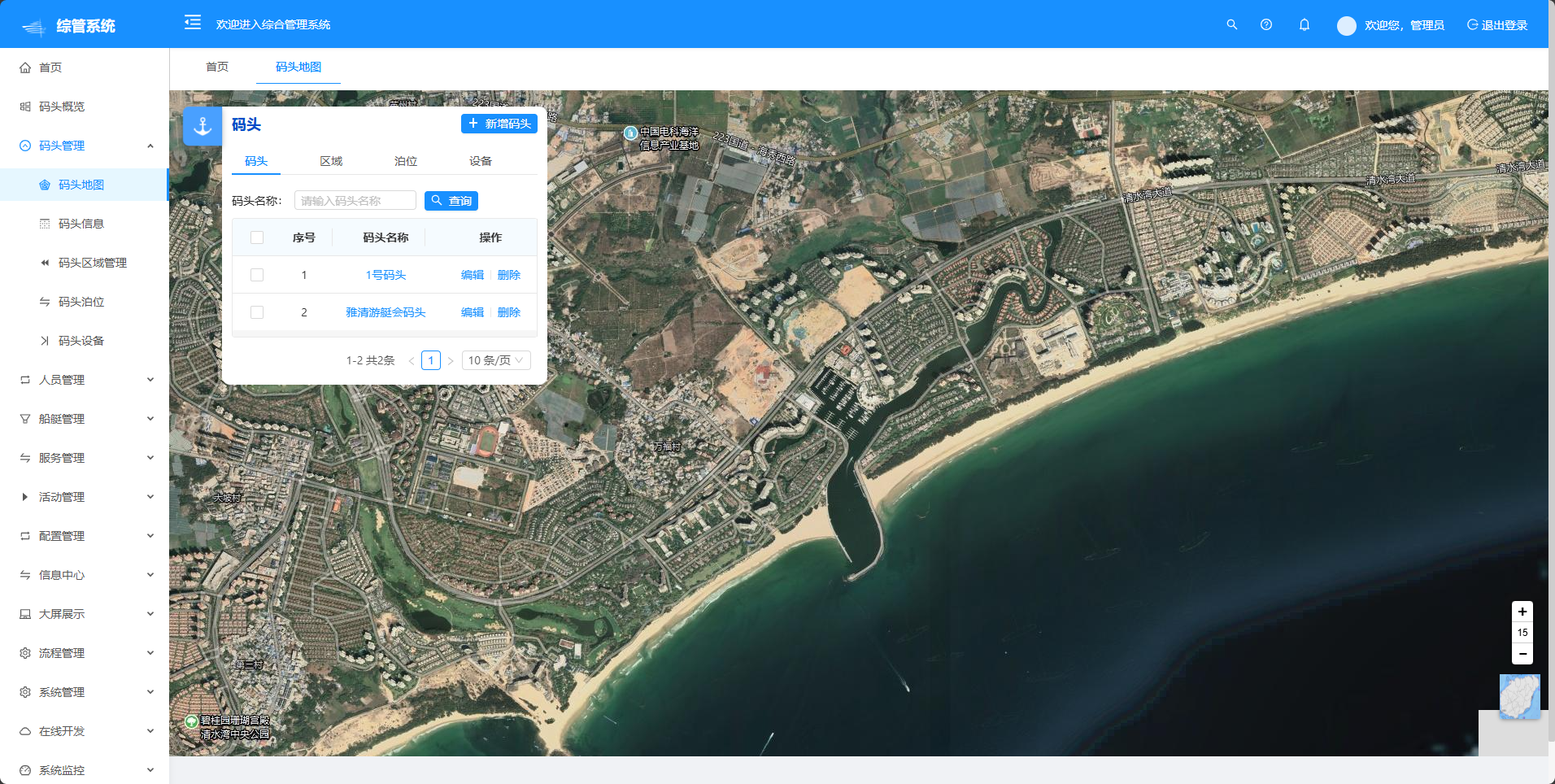Click the anchor icon on the dock panel

point(203,126)
